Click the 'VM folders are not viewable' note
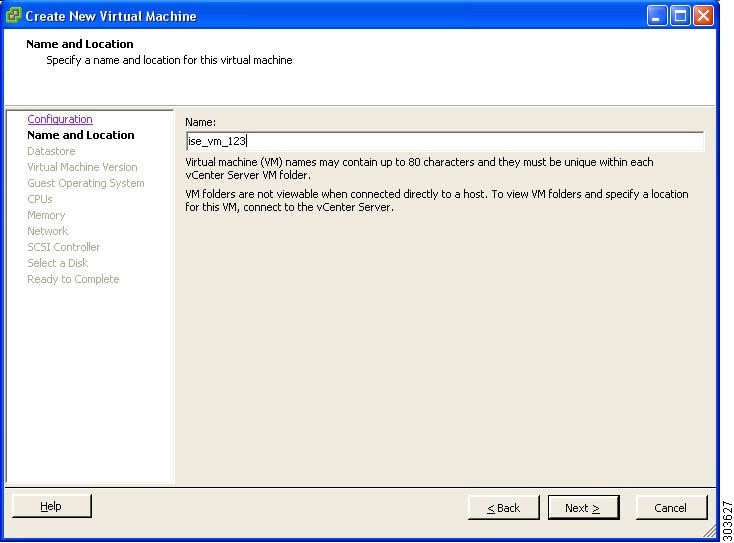734x543 pixels. [436, 200]
